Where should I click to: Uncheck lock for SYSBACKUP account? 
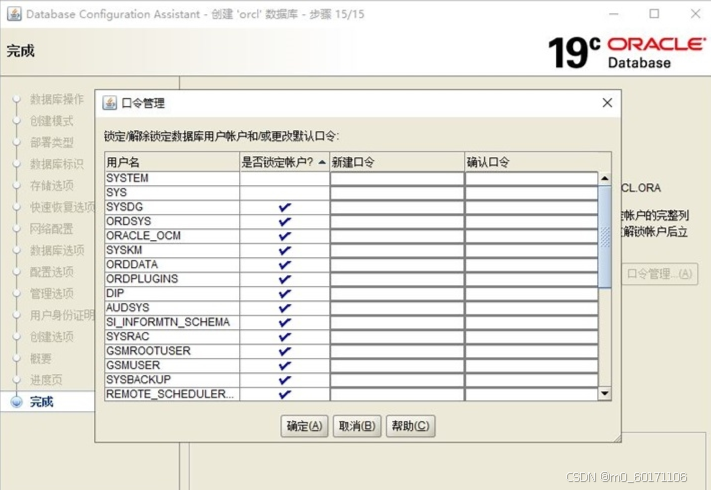pos(284,380)
